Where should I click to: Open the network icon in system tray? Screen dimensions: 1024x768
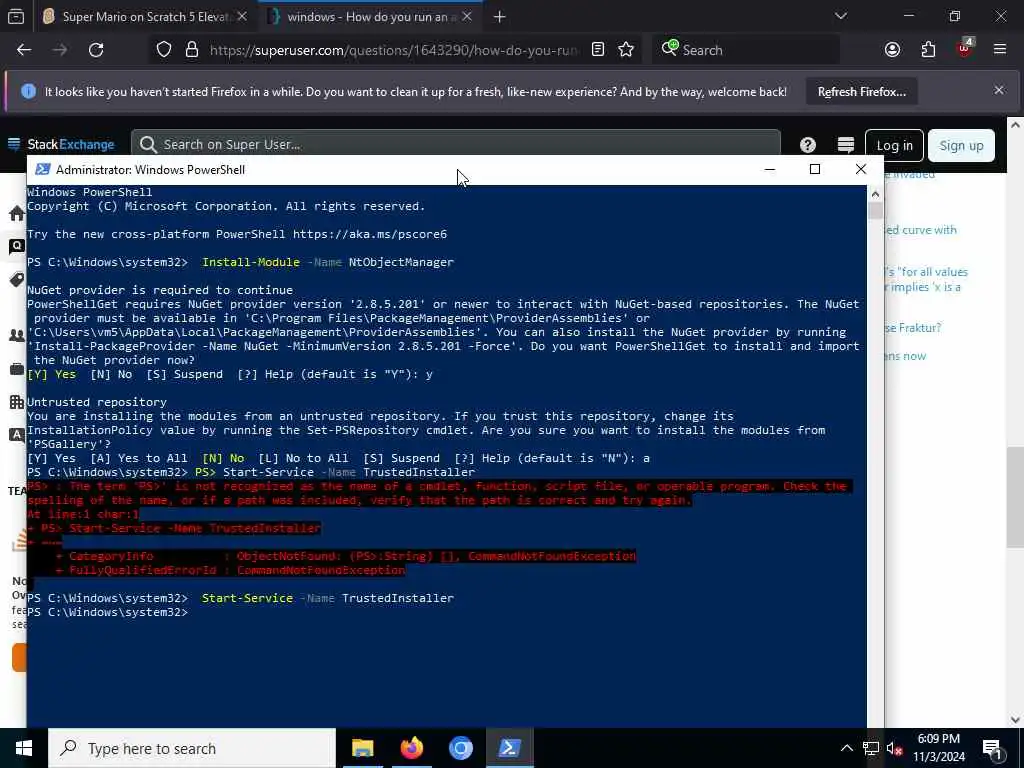click(x=871, y=748)
